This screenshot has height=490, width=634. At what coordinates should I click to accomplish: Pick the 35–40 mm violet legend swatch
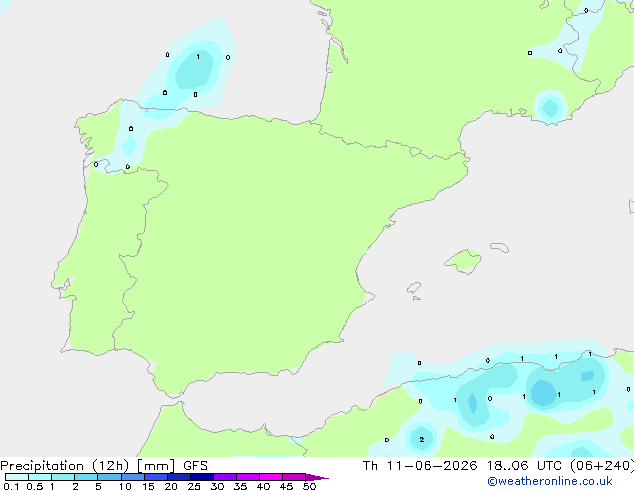point(247,477)
